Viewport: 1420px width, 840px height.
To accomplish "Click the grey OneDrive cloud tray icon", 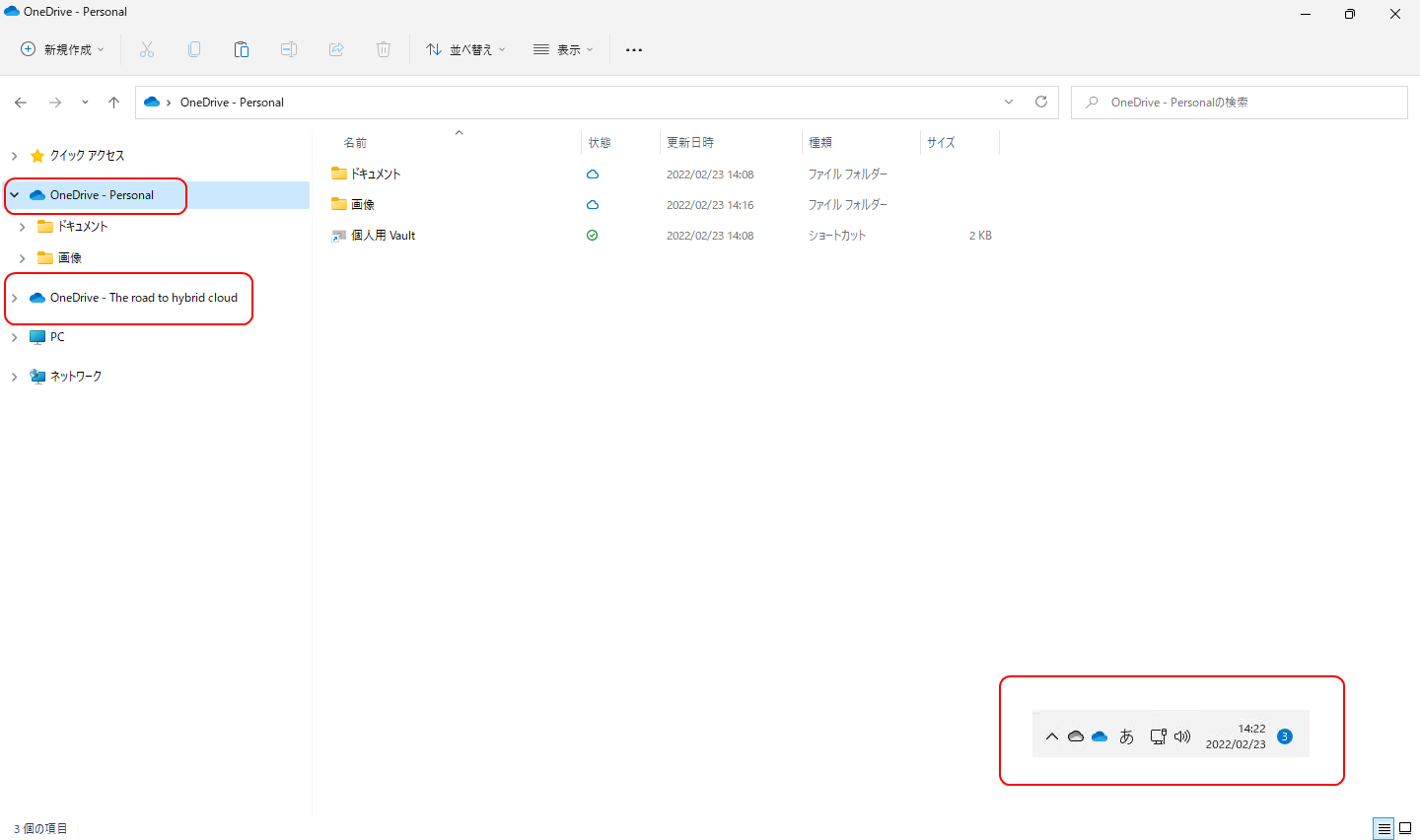I will point(1076,736).
